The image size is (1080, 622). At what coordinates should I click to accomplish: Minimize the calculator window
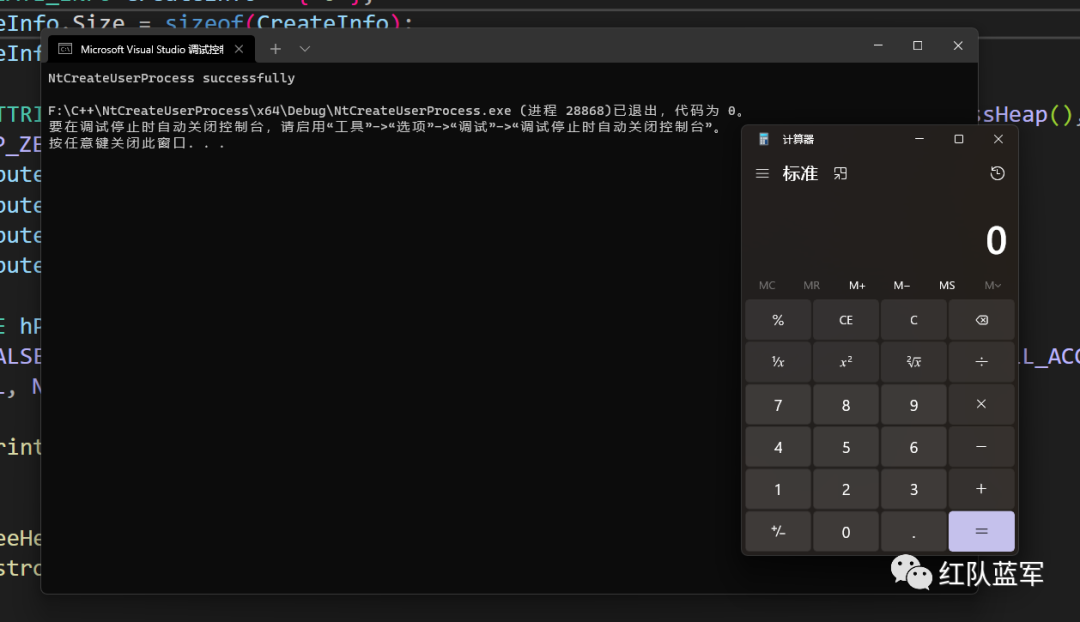(x=919, y=139)
